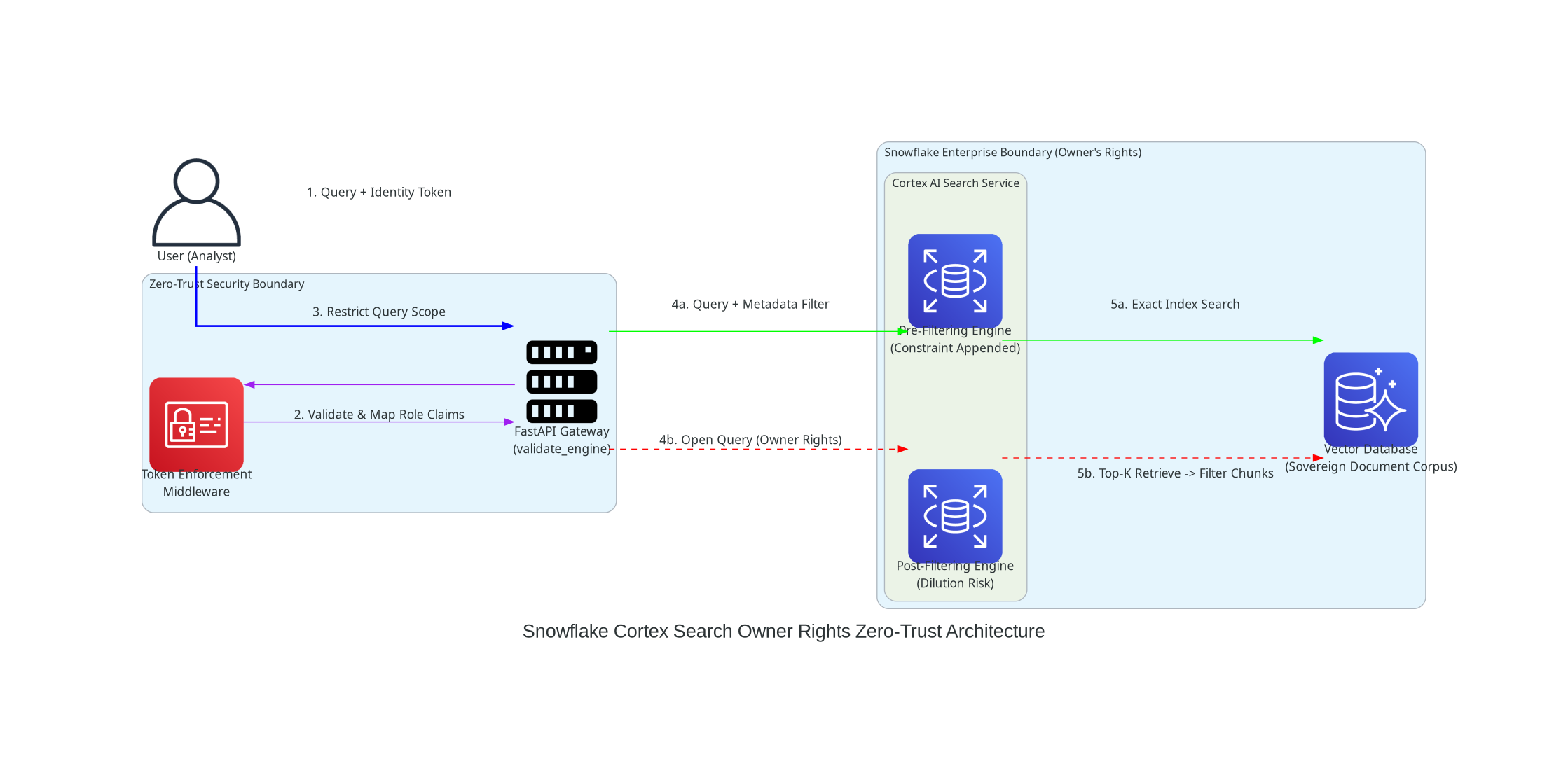This screenshot has height=780, width=1568.
Task: Click the "5a. Exact Index Search" label
Action: (1175, 305)
